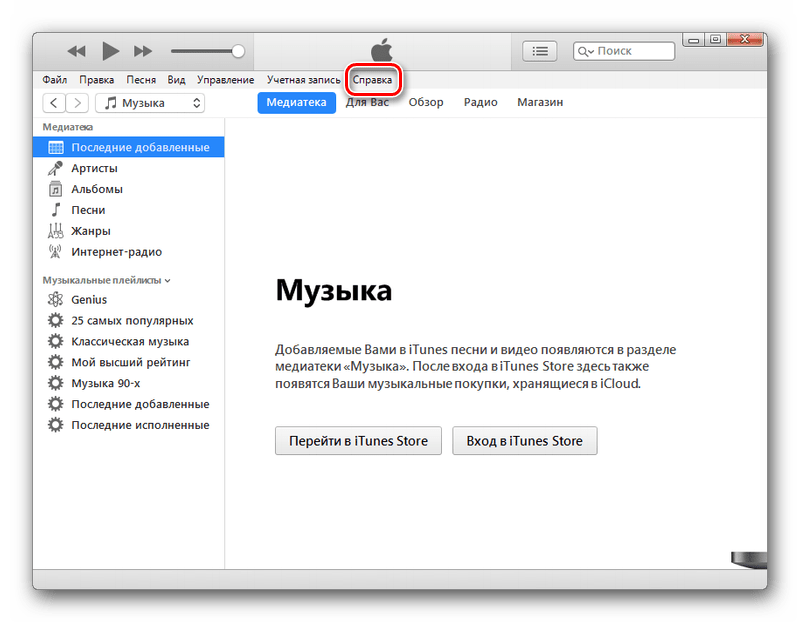Screen dimensions: 800x622
Task: Maximize the iTunes window
Action: (x=715, y=40)
